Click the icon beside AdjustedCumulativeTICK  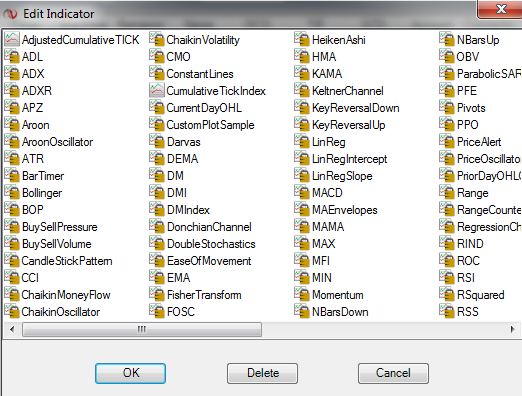pyautogui.click(x=12, y=39)
